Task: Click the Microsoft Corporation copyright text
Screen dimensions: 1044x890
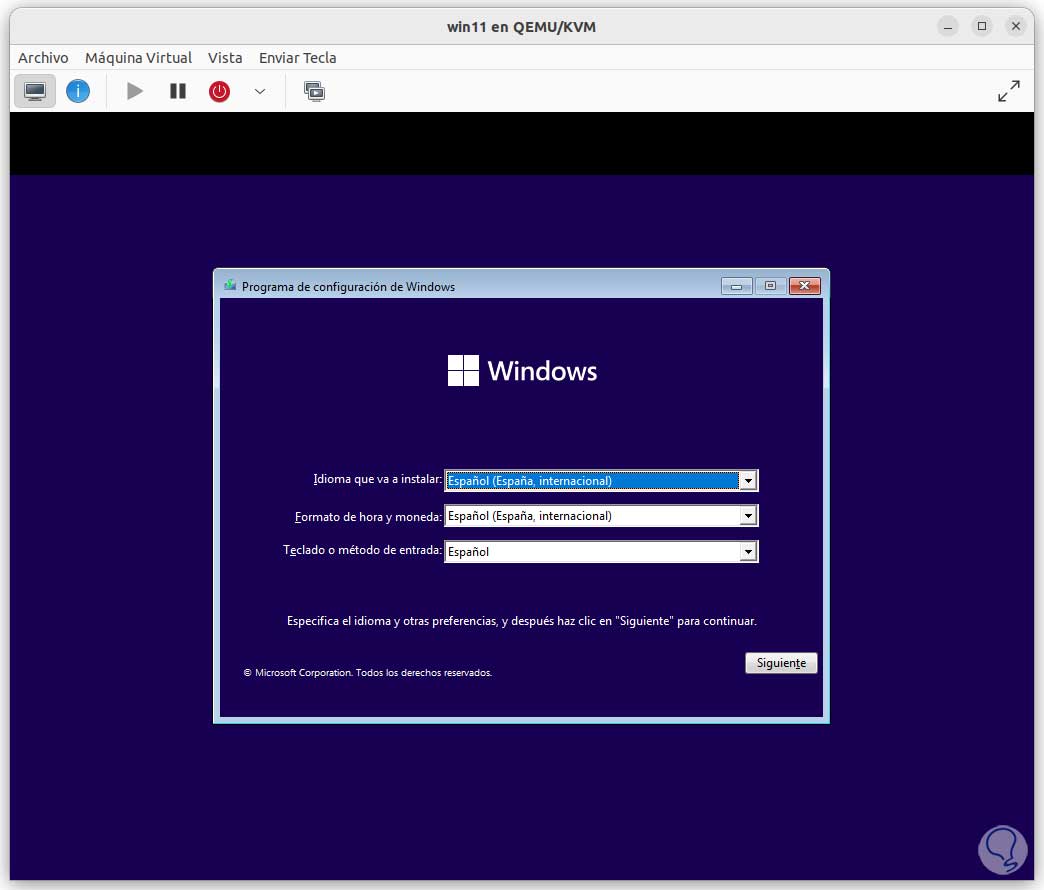Action: 368,673
